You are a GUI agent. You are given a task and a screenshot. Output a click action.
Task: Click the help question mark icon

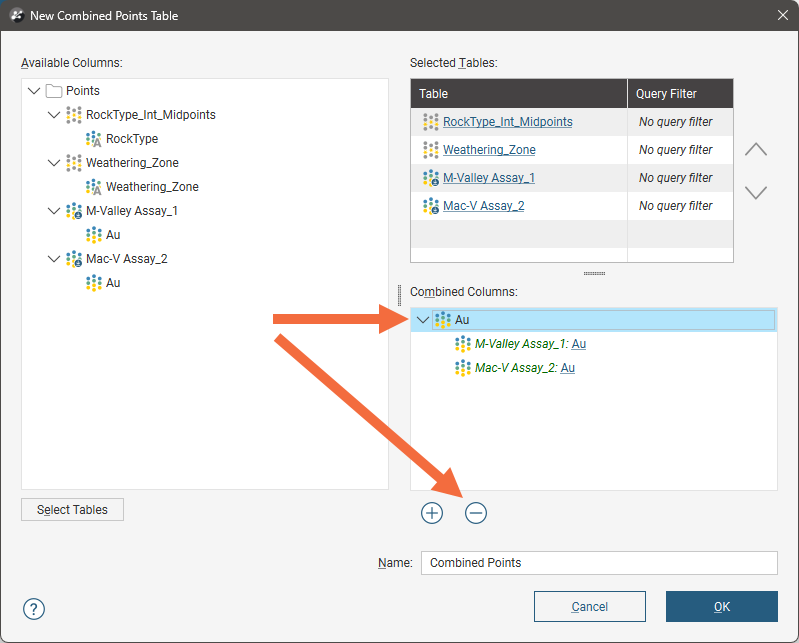tap(34, 609)
